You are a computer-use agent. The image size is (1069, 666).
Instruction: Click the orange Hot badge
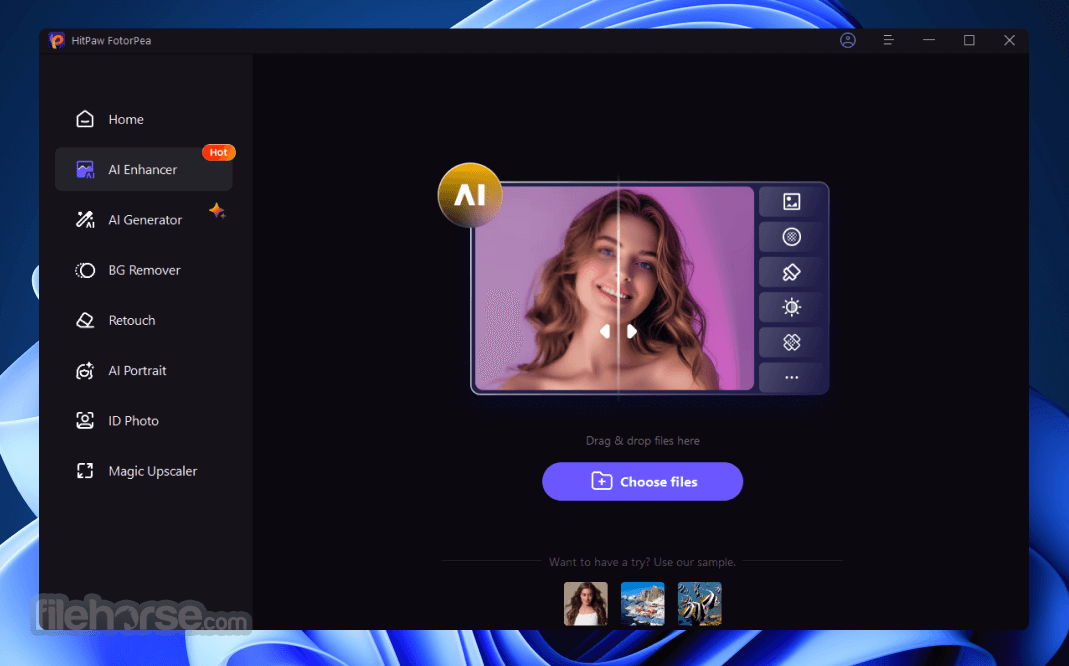[219, 152]
